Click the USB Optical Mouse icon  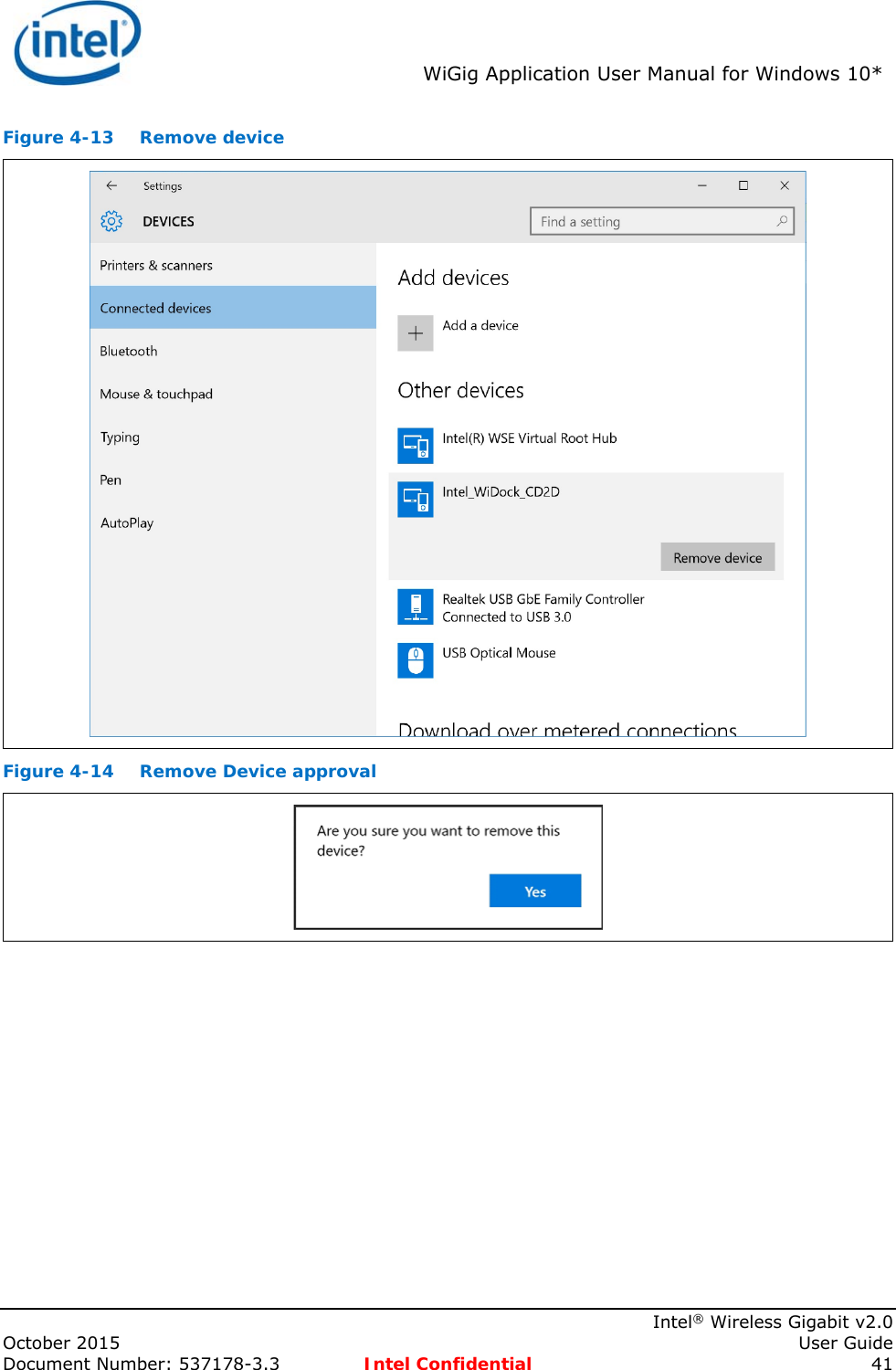[x=416, y=660]
